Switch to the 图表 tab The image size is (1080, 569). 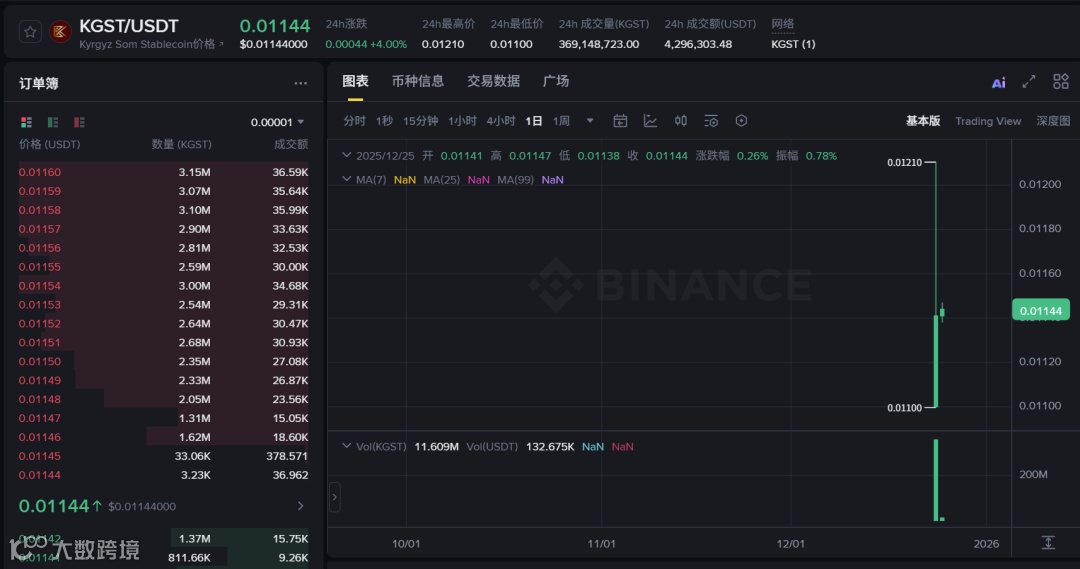coord(355,81)
